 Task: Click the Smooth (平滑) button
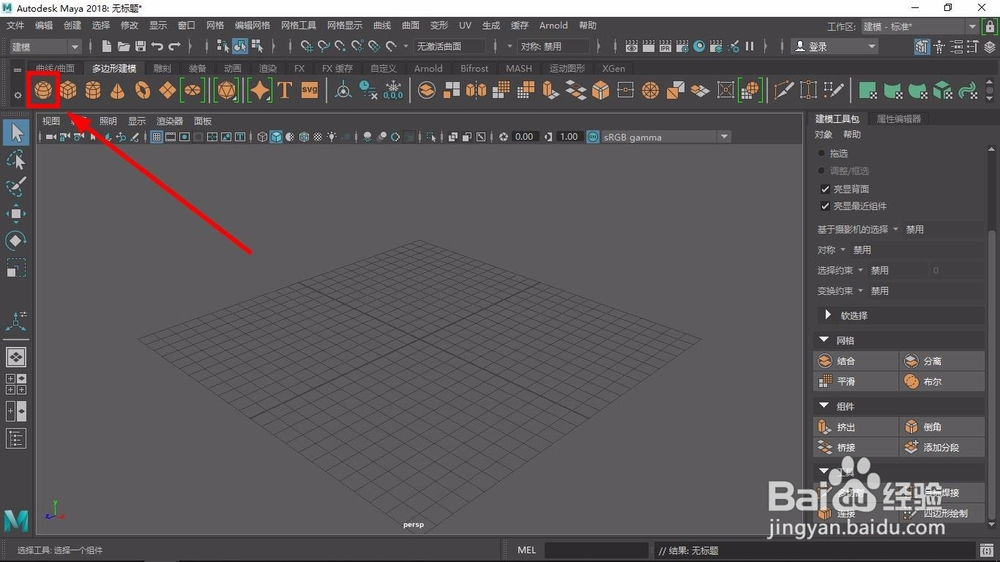pyautogui.click(x=855, y=381)
